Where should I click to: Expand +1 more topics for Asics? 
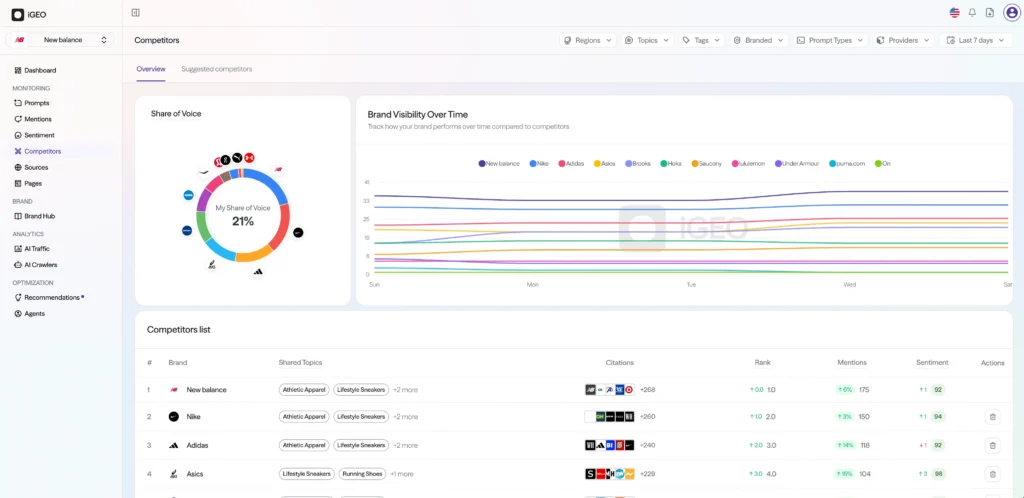402,474
